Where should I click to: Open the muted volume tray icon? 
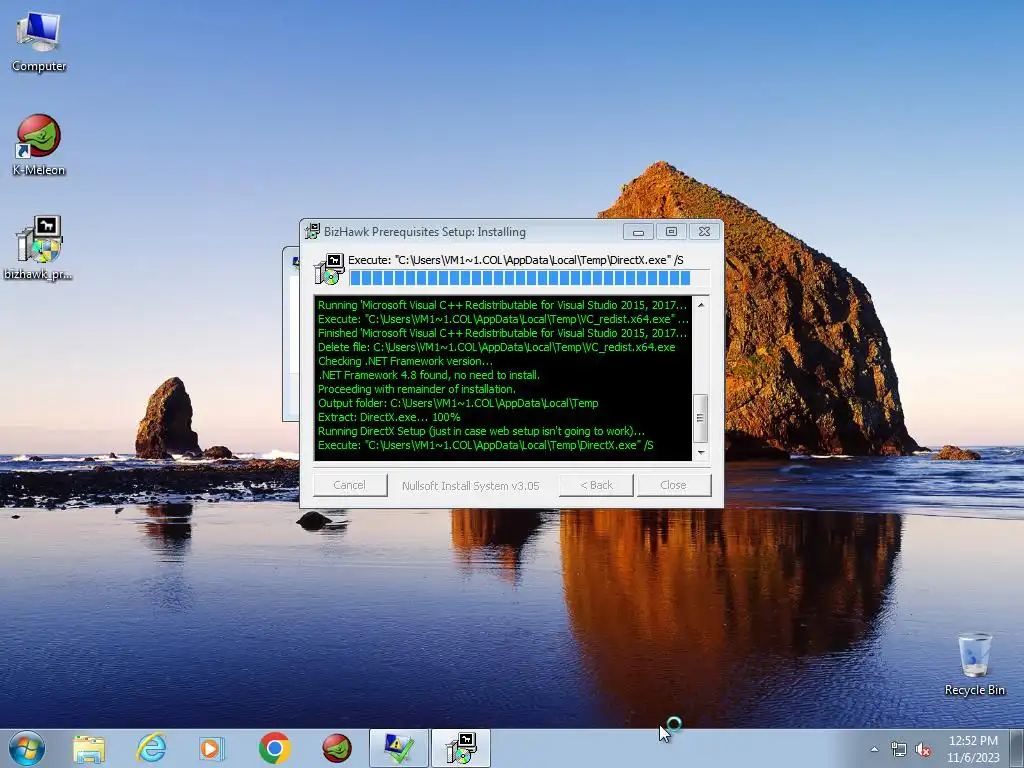point(923,750)
